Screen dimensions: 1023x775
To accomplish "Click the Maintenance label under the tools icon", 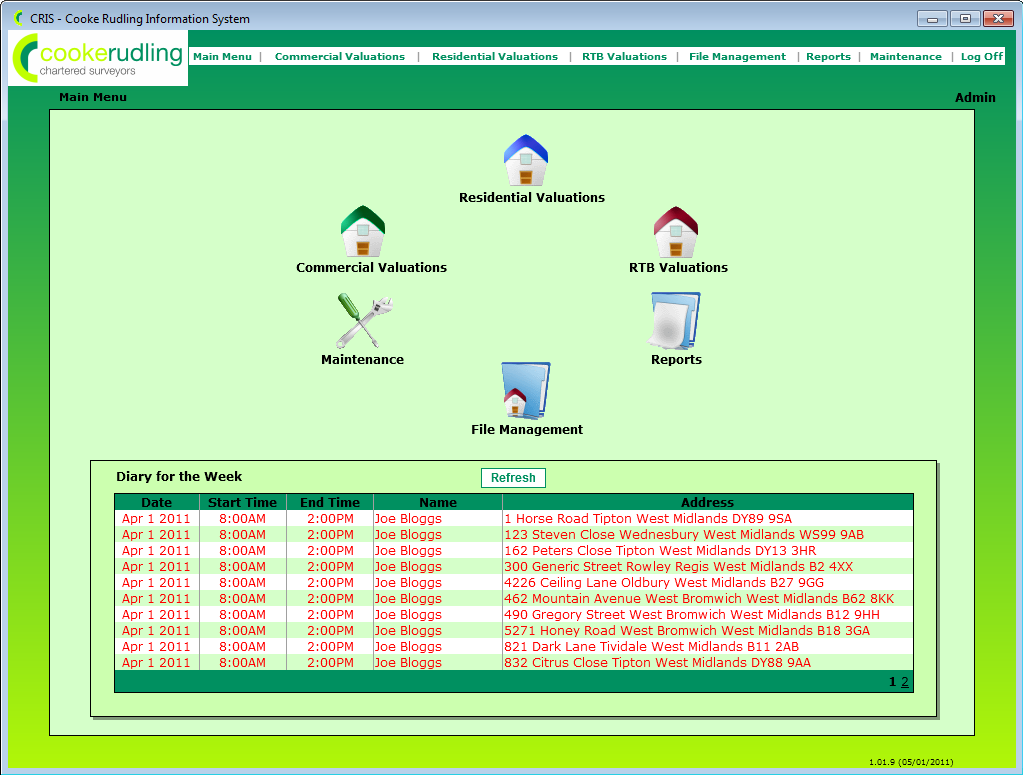I will tap(363, 359).
